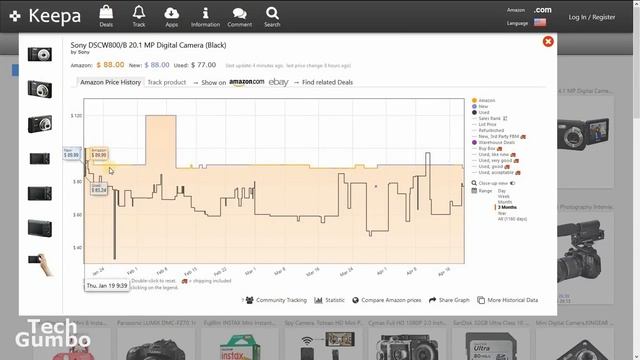Click the Log In / Register link
The image size is (640, 360).
point(592,17)
